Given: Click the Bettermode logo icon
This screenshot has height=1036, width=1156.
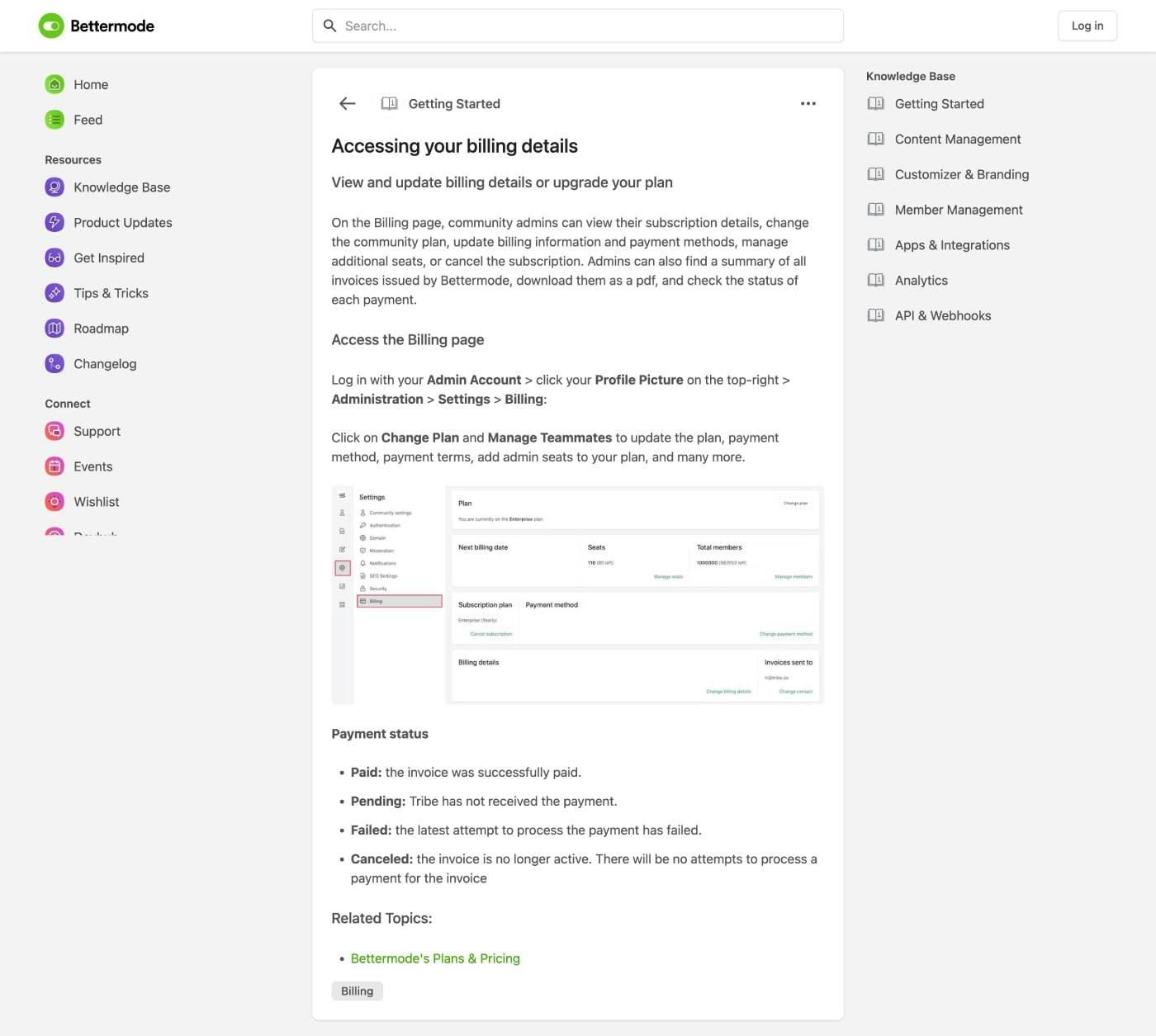Looking at the screenshot, I should pos(51,26).
